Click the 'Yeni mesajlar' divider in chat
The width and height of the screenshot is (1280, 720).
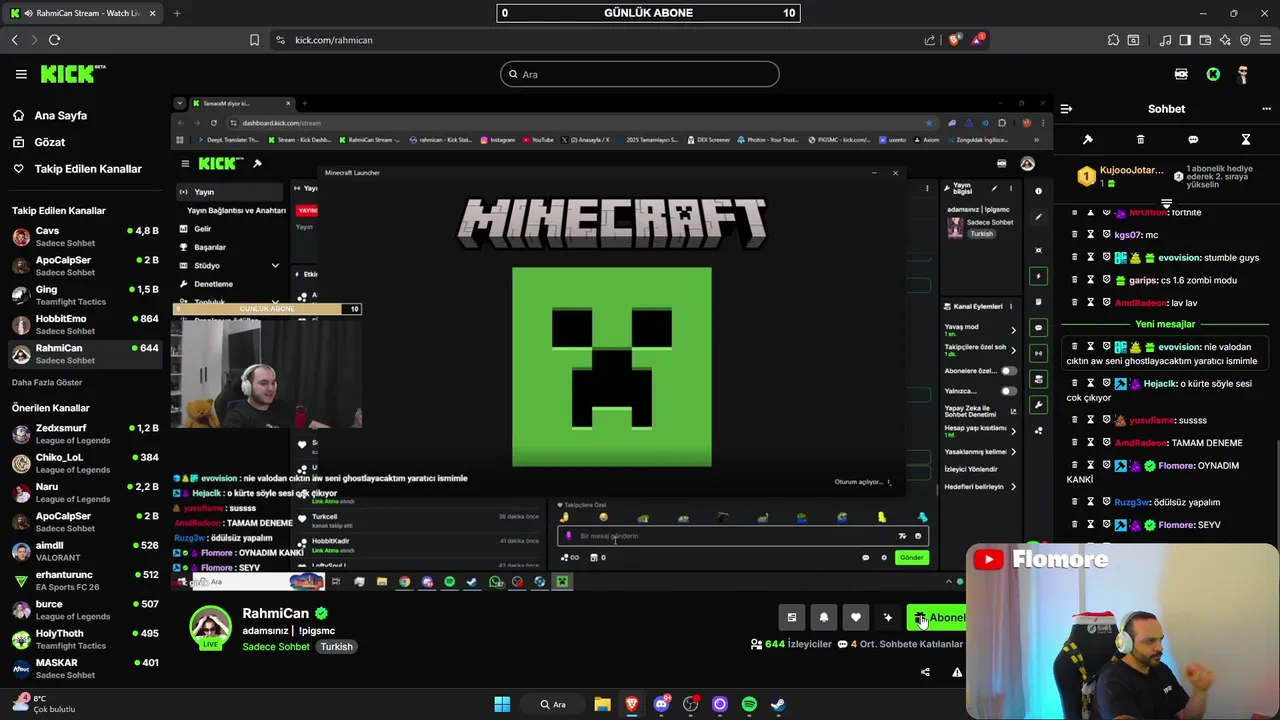tap(1165, 324)
